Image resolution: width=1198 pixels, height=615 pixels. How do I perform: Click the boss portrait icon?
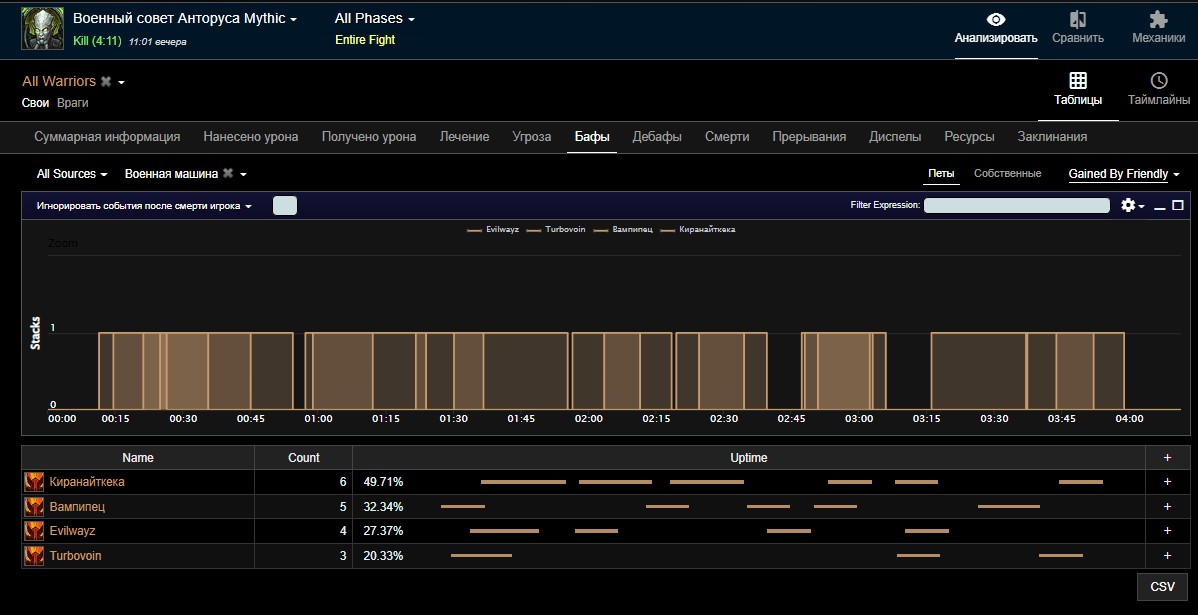42,29
